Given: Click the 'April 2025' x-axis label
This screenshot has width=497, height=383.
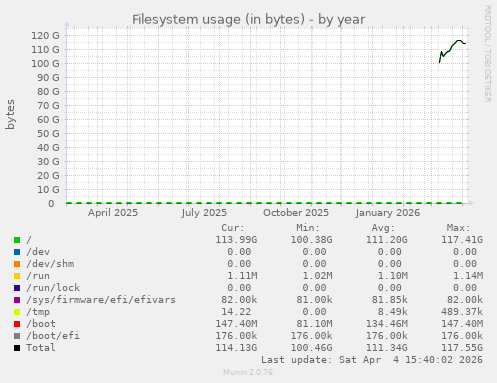Looking at the screenshot, I should point(113,213).
